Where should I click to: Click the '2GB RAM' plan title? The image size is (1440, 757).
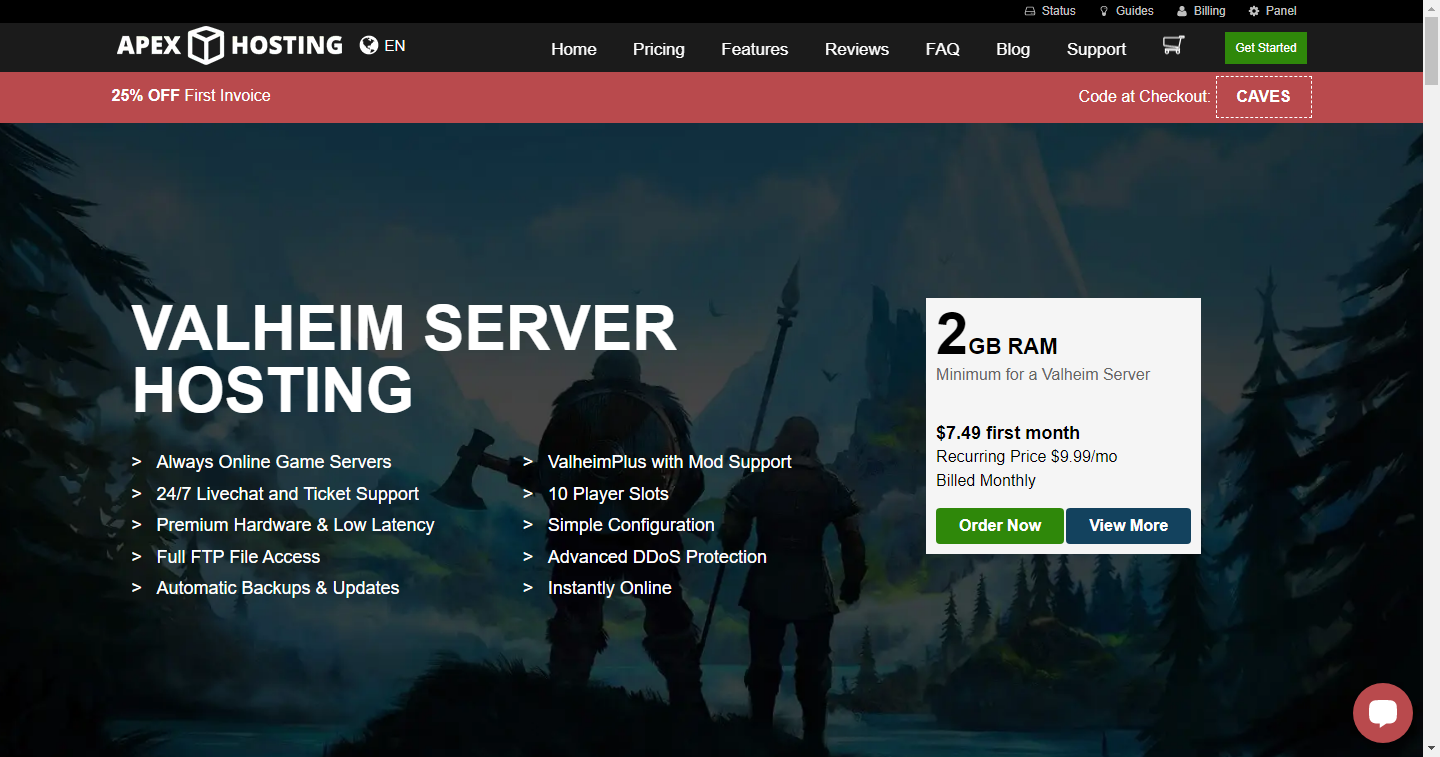(x=997, y=335)
